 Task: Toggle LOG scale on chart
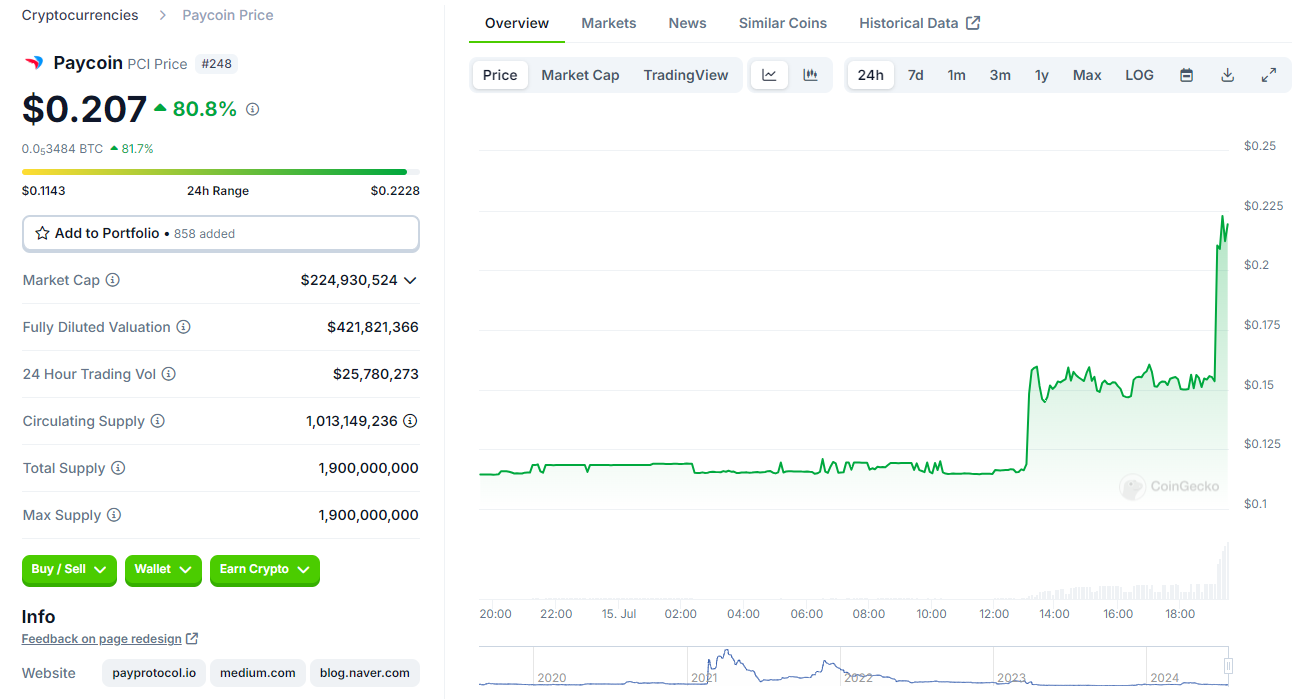[1139, 75]
